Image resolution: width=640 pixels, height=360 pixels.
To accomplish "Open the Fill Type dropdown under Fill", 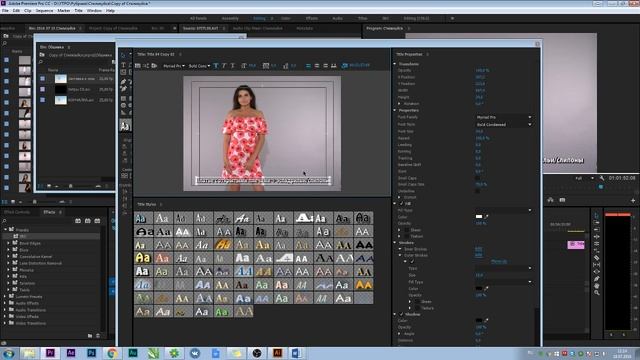I will [x=504, y=211].
